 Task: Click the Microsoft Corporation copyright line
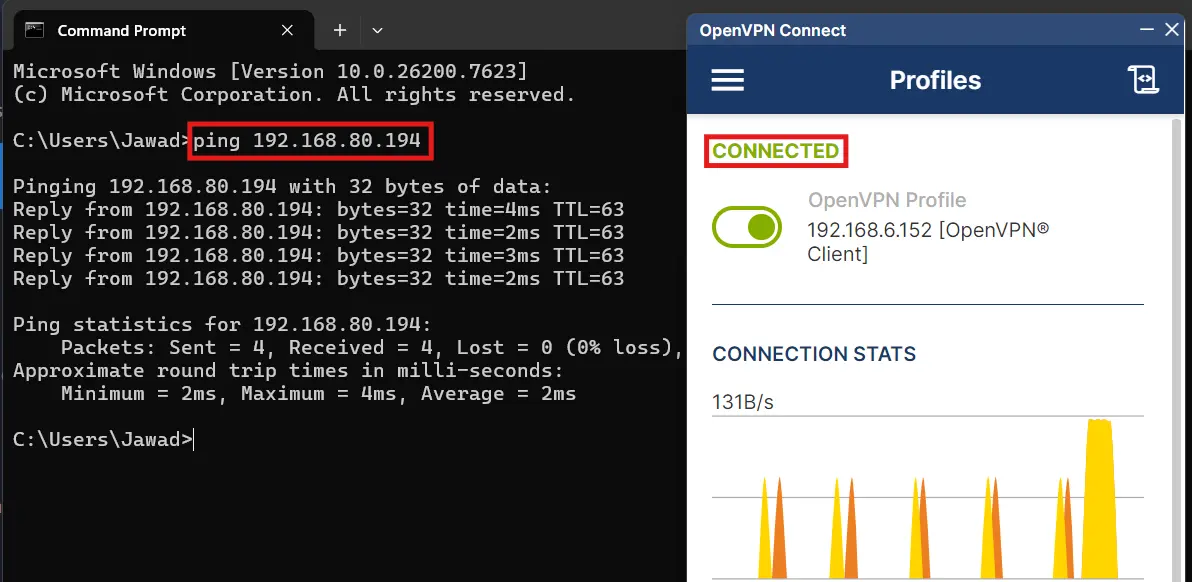click(294, 95)
